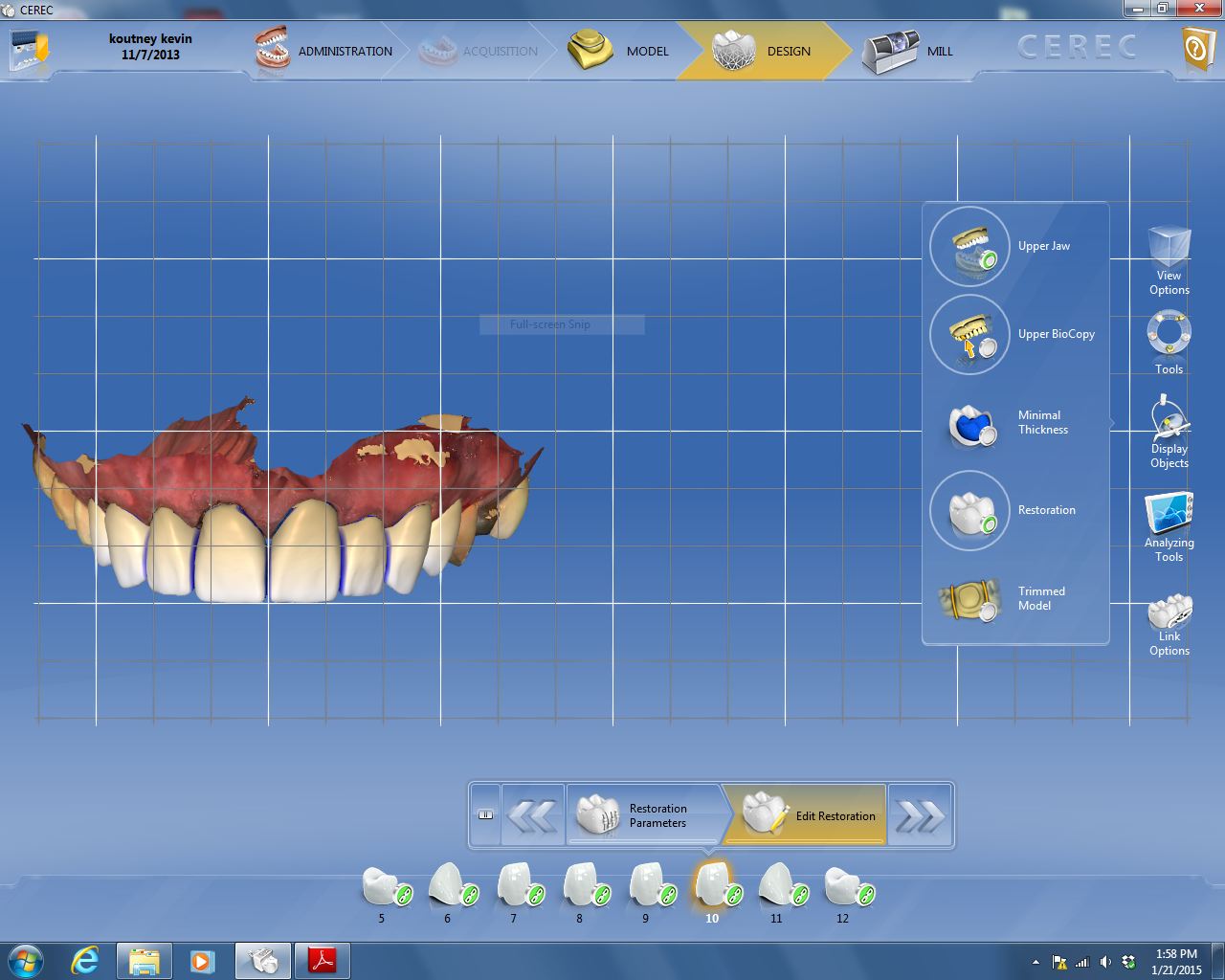Switch to the MODEL phase tab
Screen dimensions: 1225x980
(618, 51)
